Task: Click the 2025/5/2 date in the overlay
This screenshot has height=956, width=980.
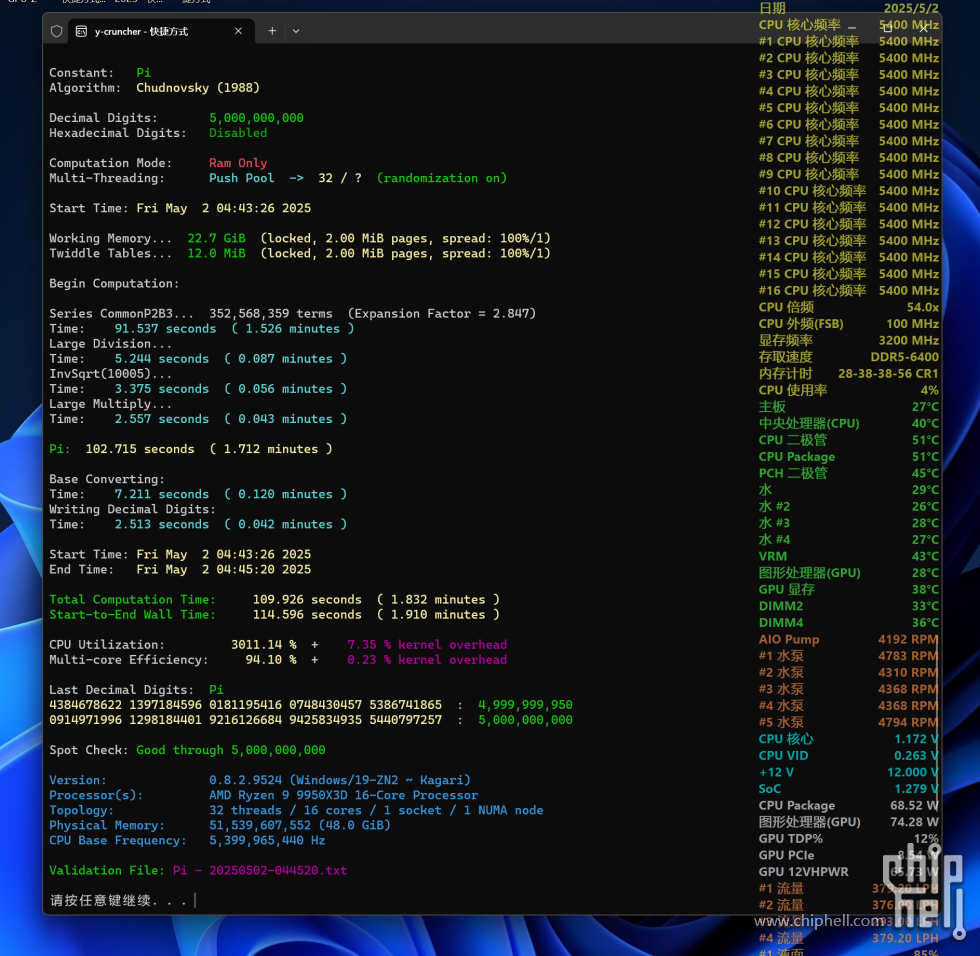Action: [911, 8]
